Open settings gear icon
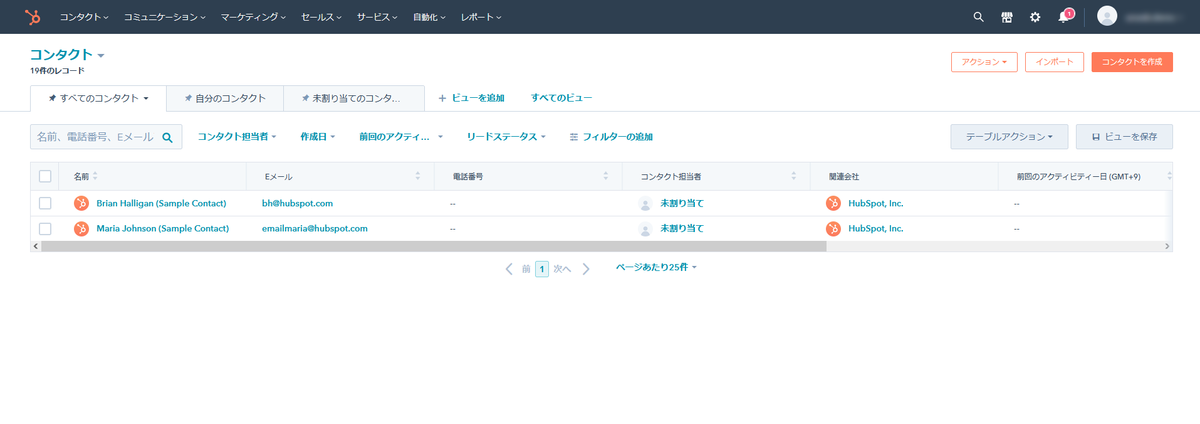 [1035, 17]
